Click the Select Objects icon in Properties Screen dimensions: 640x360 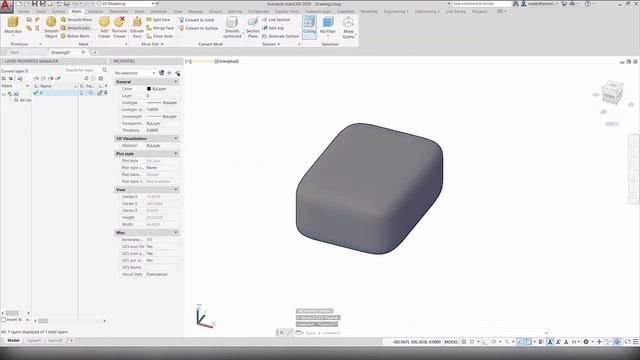coord(169,73)
